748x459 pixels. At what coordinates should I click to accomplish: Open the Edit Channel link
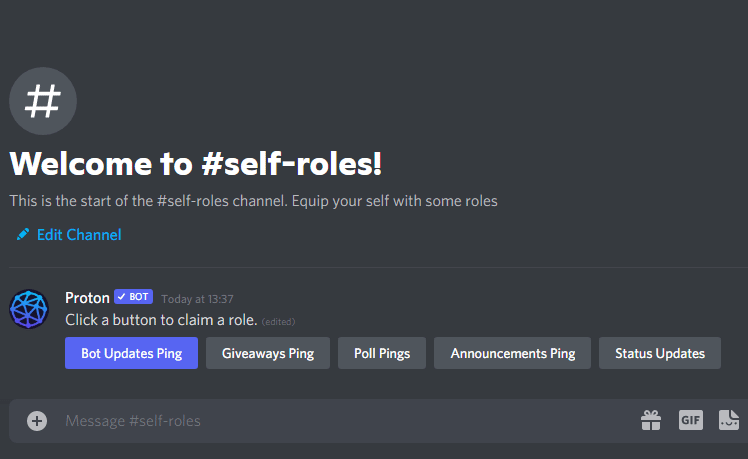[79, 235]
